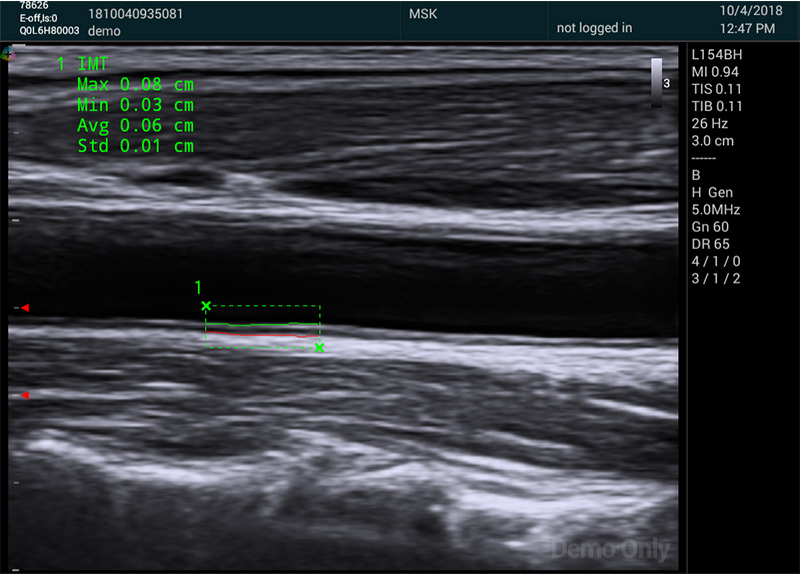Click the upper red focus arrow marker
The image size is (800, 574).
pyautogui.click(x=25, y=308)
